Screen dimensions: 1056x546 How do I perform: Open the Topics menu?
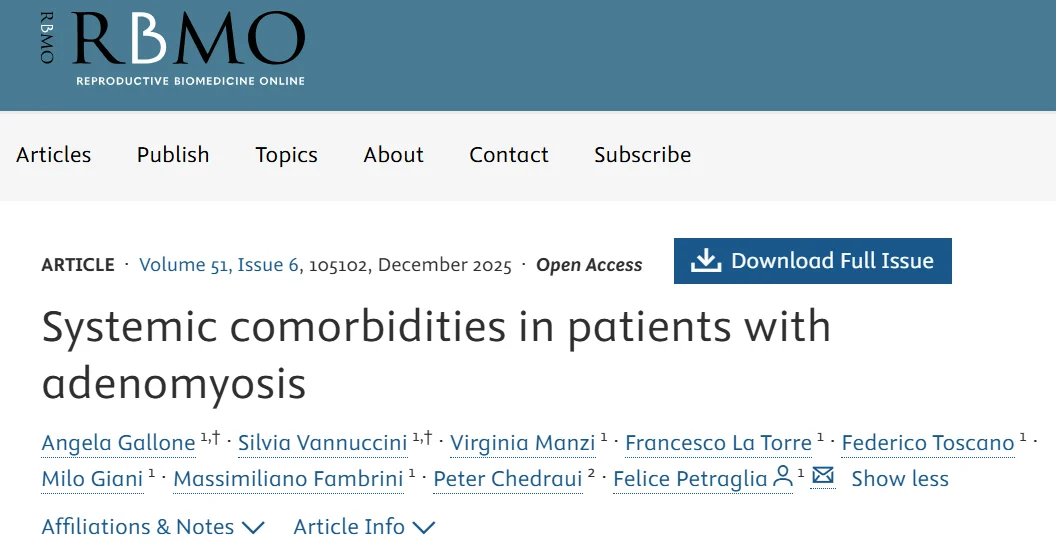coord(286,155)
